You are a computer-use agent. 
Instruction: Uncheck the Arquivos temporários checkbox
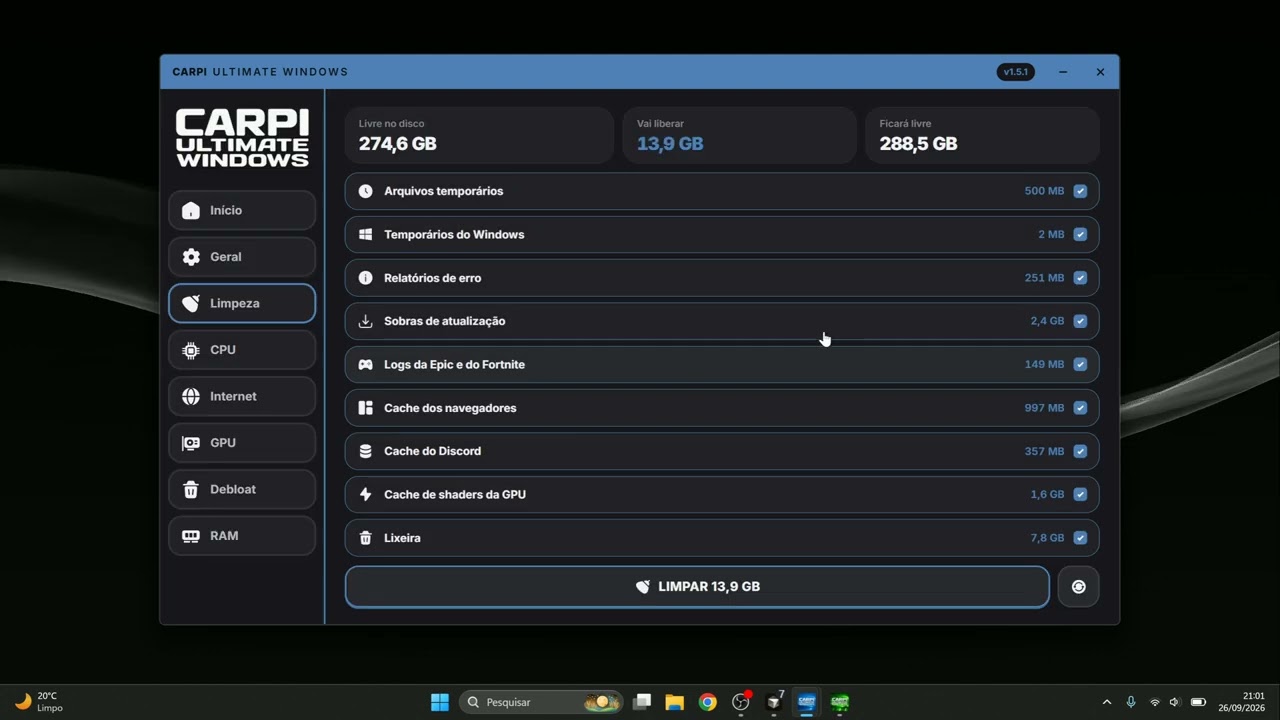click(x=1080, y=191)
